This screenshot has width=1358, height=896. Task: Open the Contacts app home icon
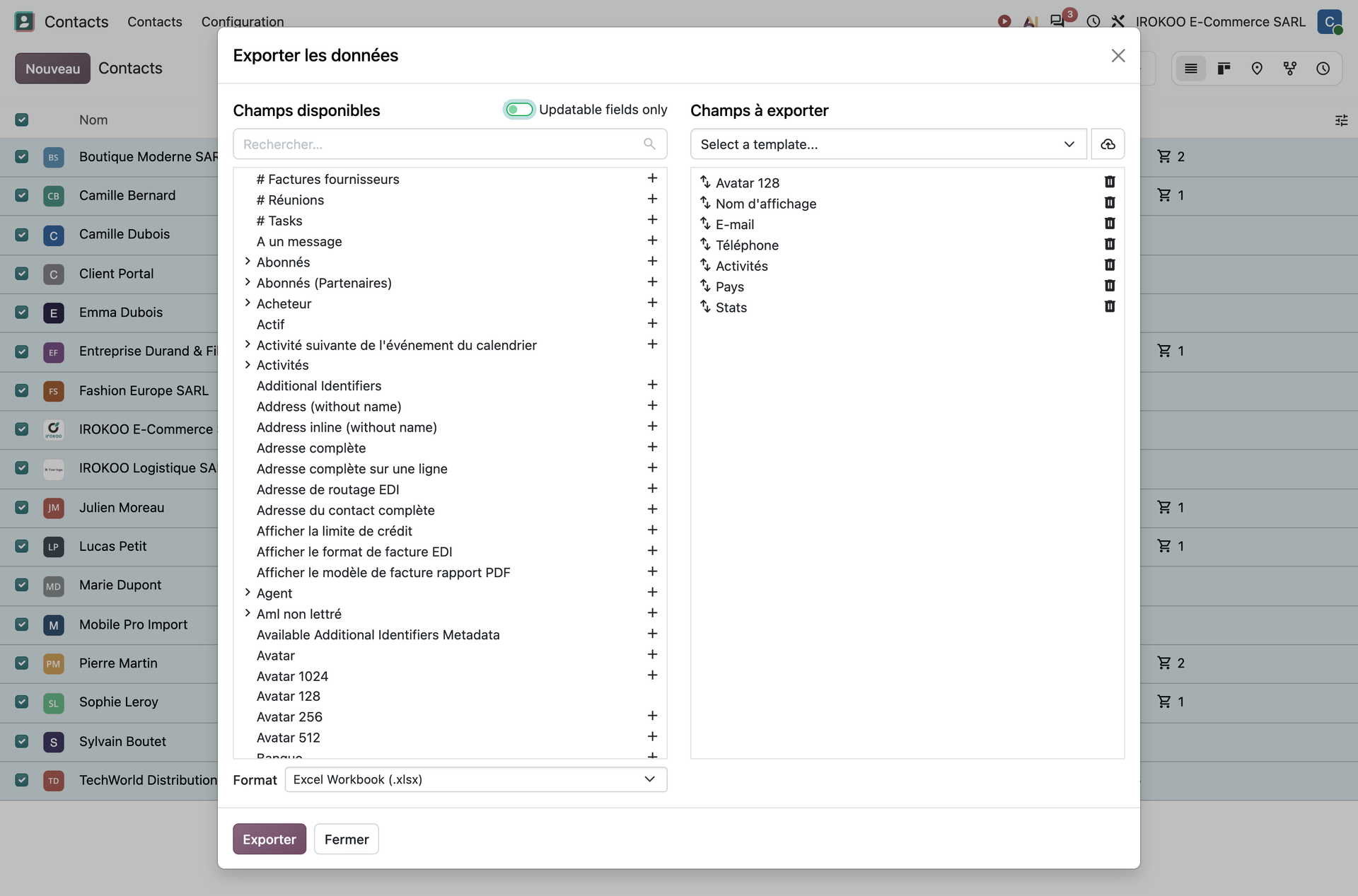24,21
